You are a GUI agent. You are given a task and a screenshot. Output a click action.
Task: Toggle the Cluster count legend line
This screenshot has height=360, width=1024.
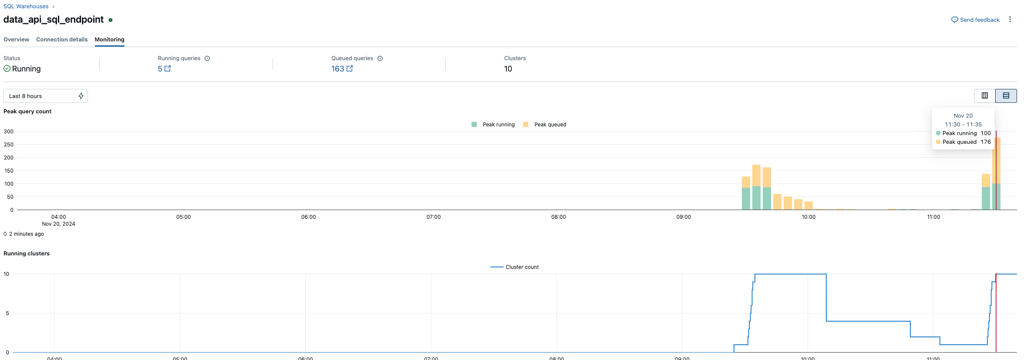pyautogui.click(x=497, y=267)
